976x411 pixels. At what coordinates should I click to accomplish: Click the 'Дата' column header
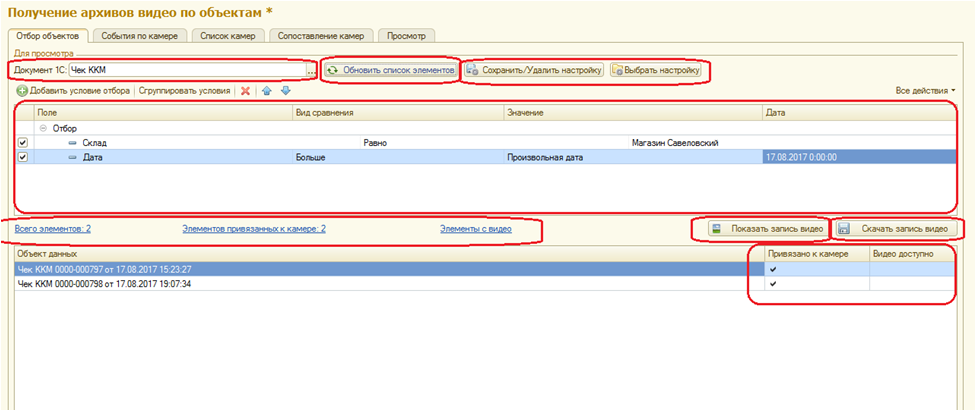(x=859, y=113)
